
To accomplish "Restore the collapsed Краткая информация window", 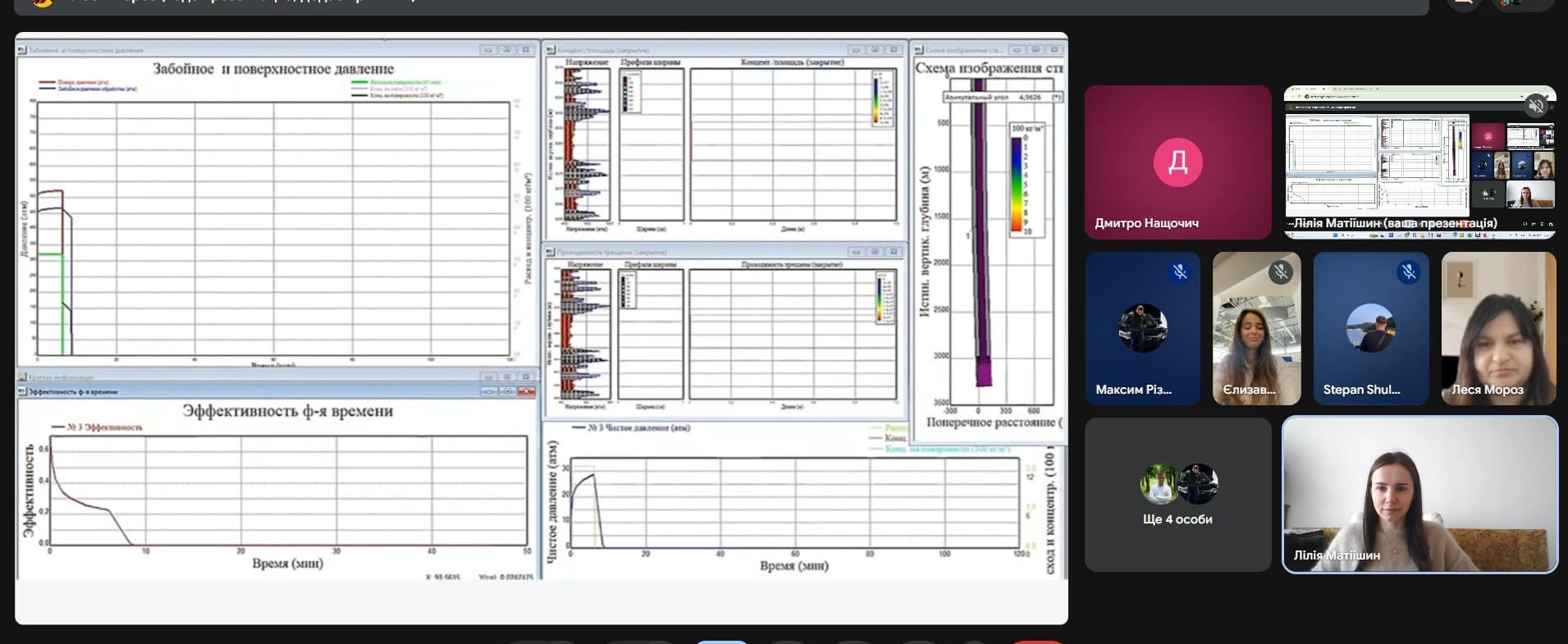I will 507,377.
